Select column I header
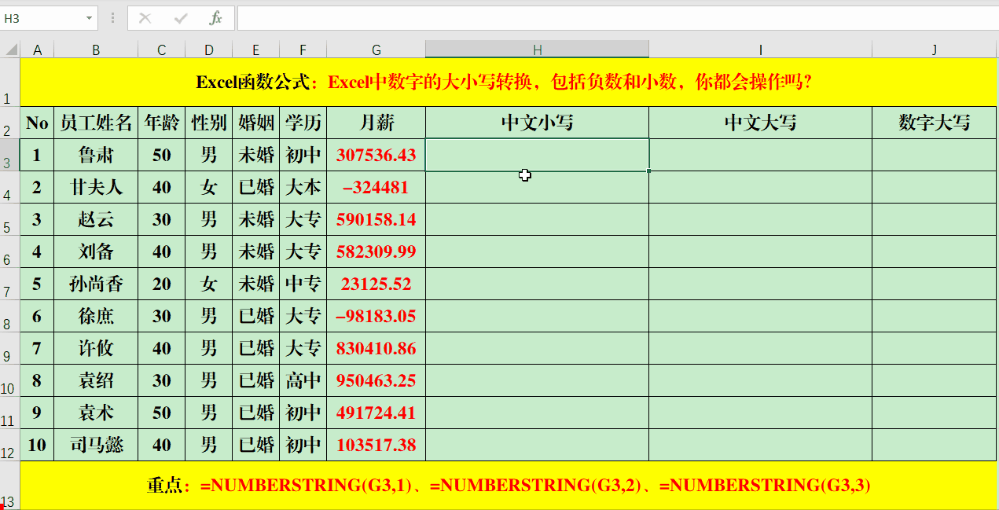999x510 pixels. pos(761,50)
